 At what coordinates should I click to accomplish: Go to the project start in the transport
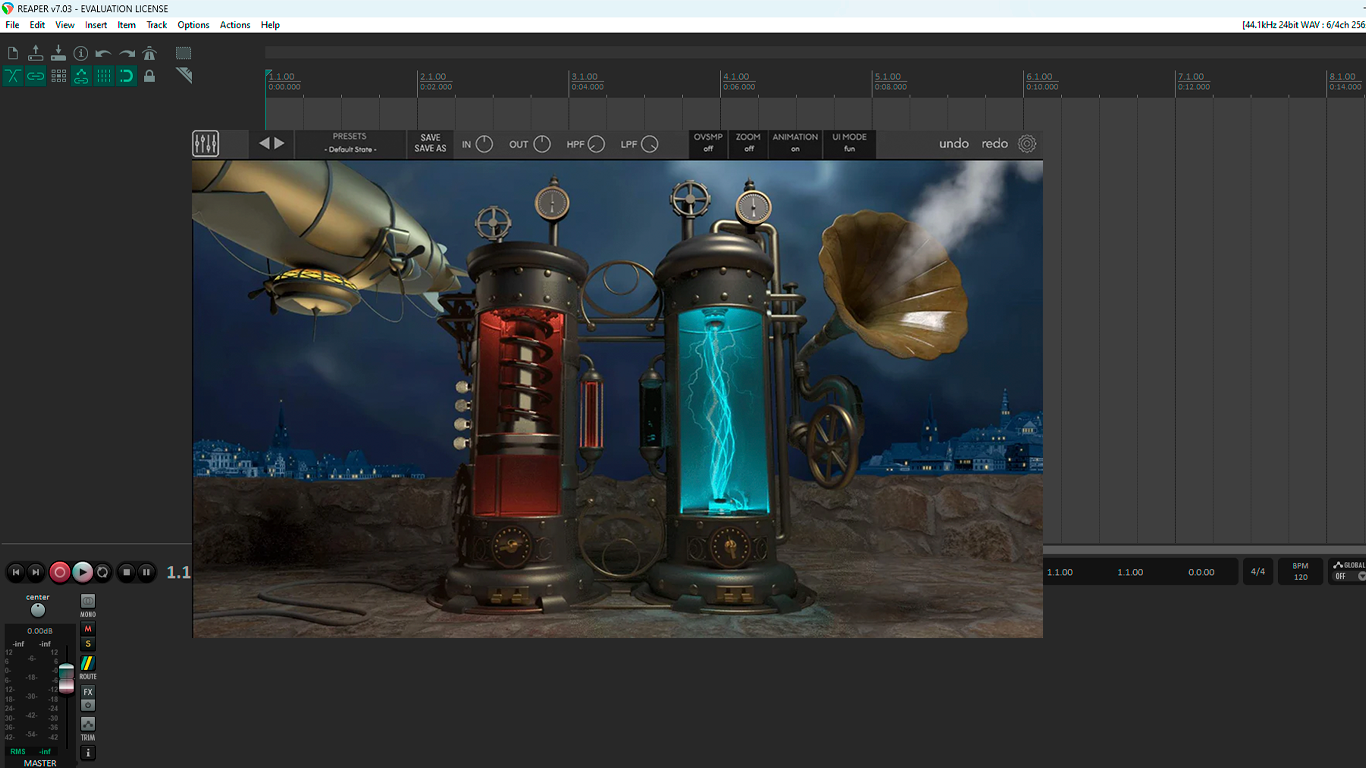[15, 572]
